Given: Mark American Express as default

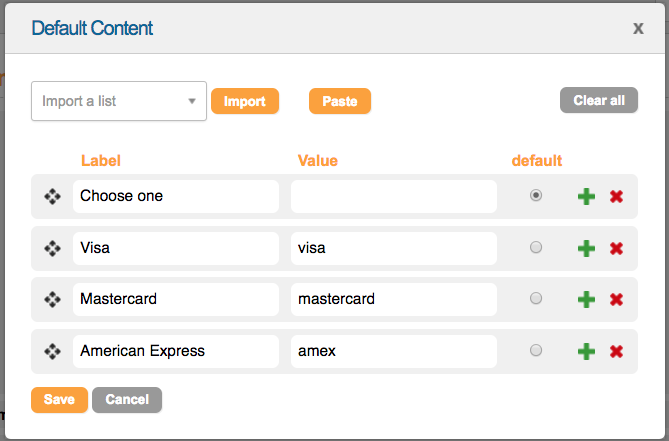Looking at the screenshot, I should click(x=536, y=350).
